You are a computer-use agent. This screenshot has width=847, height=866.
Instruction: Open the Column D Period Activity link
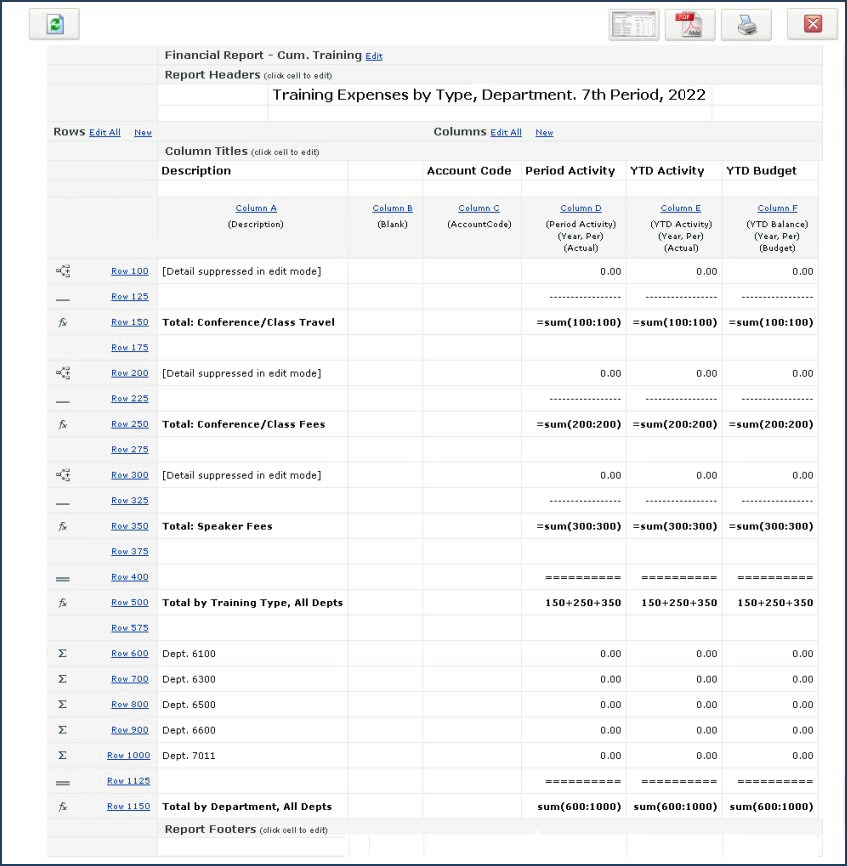tap(575, 208)
